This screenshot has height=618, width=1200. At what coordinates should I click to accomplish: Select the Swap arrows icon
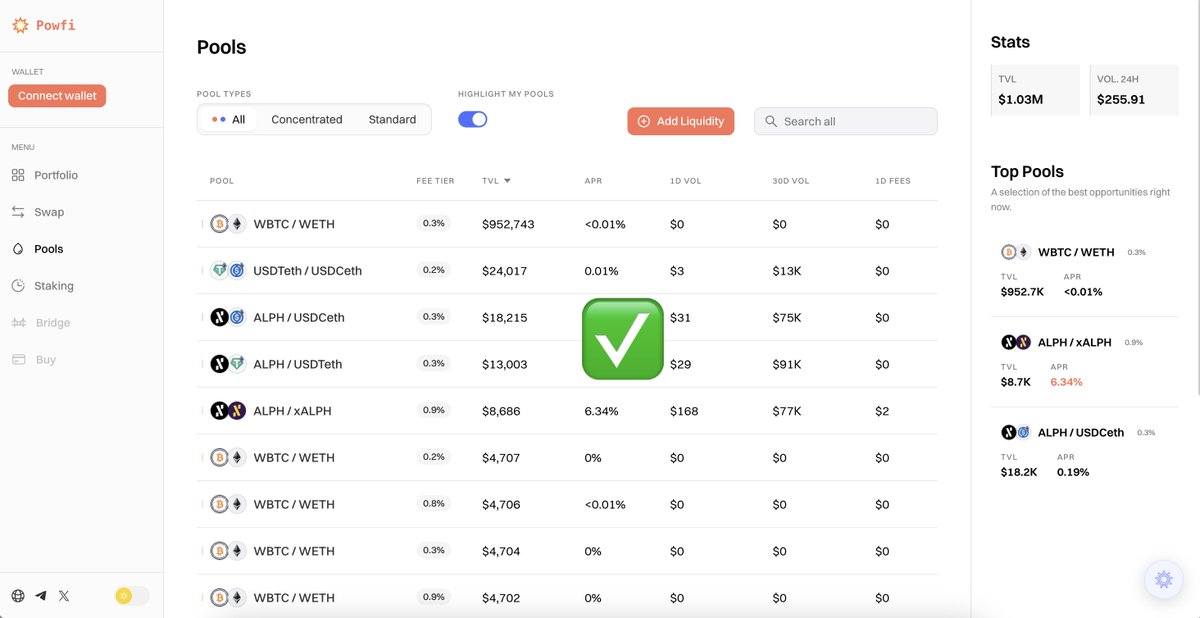pos(18,212)
